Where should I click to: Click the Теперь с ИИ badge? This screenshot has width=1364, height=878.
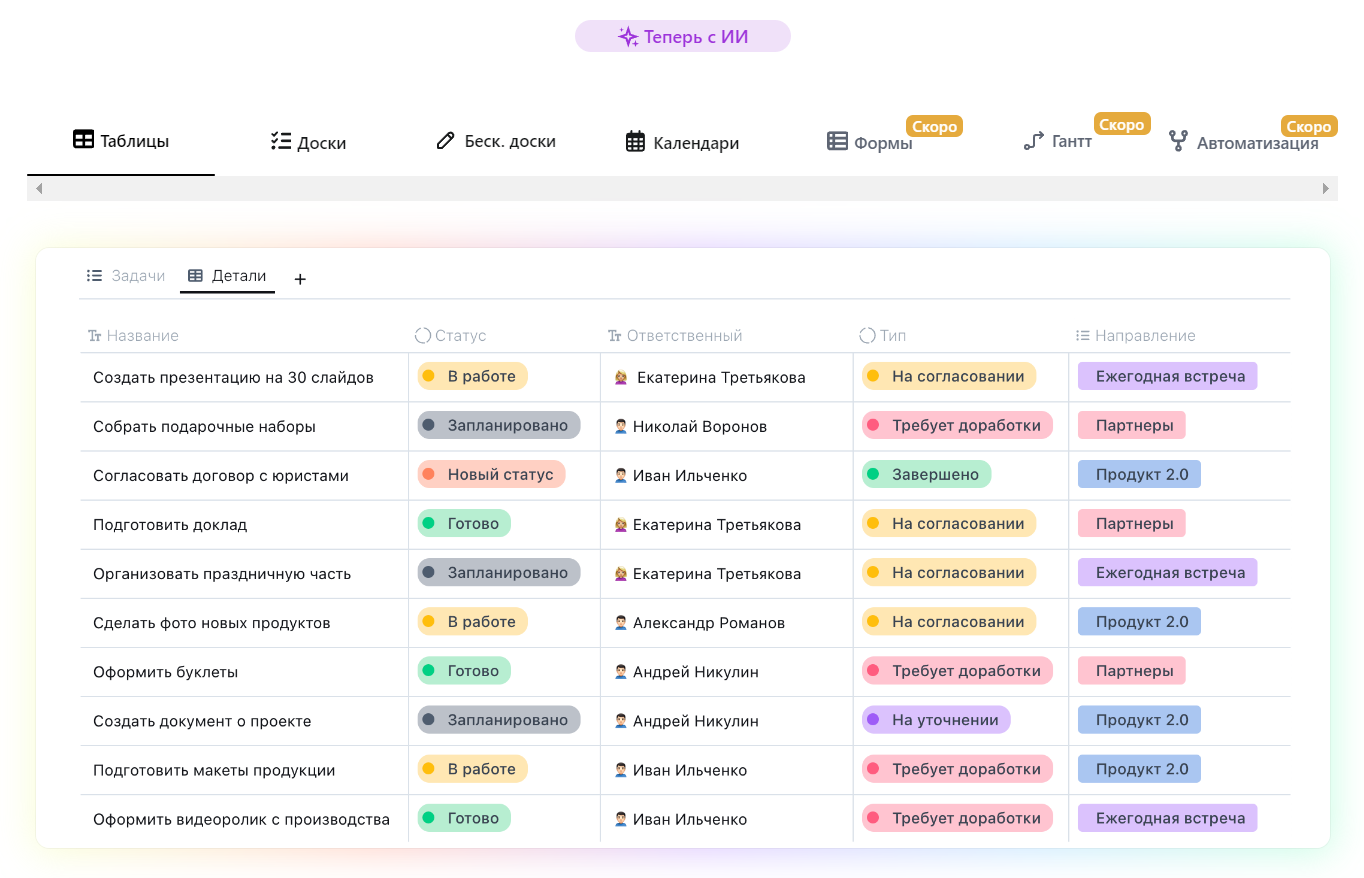[683, 37]
